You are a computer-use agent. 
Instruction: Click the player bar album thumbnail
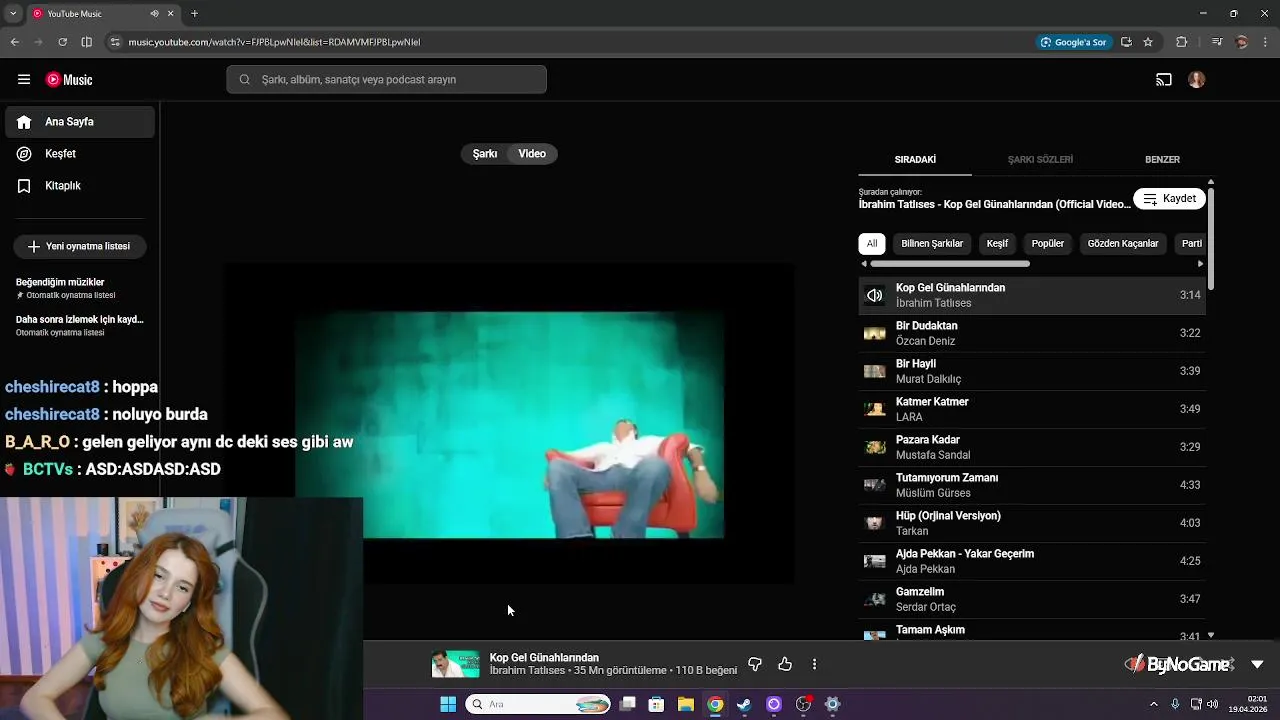tap(455, 664)
